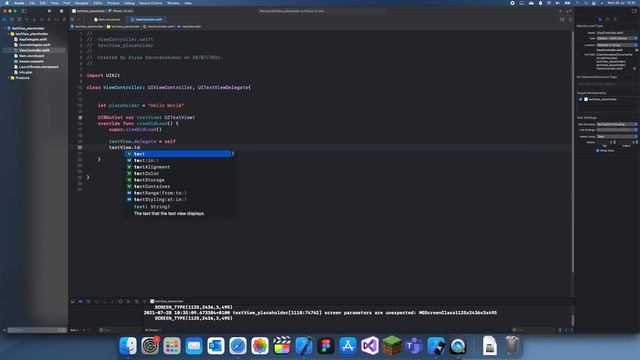Open the History inspector tab icon

click(x=607, y=19)
